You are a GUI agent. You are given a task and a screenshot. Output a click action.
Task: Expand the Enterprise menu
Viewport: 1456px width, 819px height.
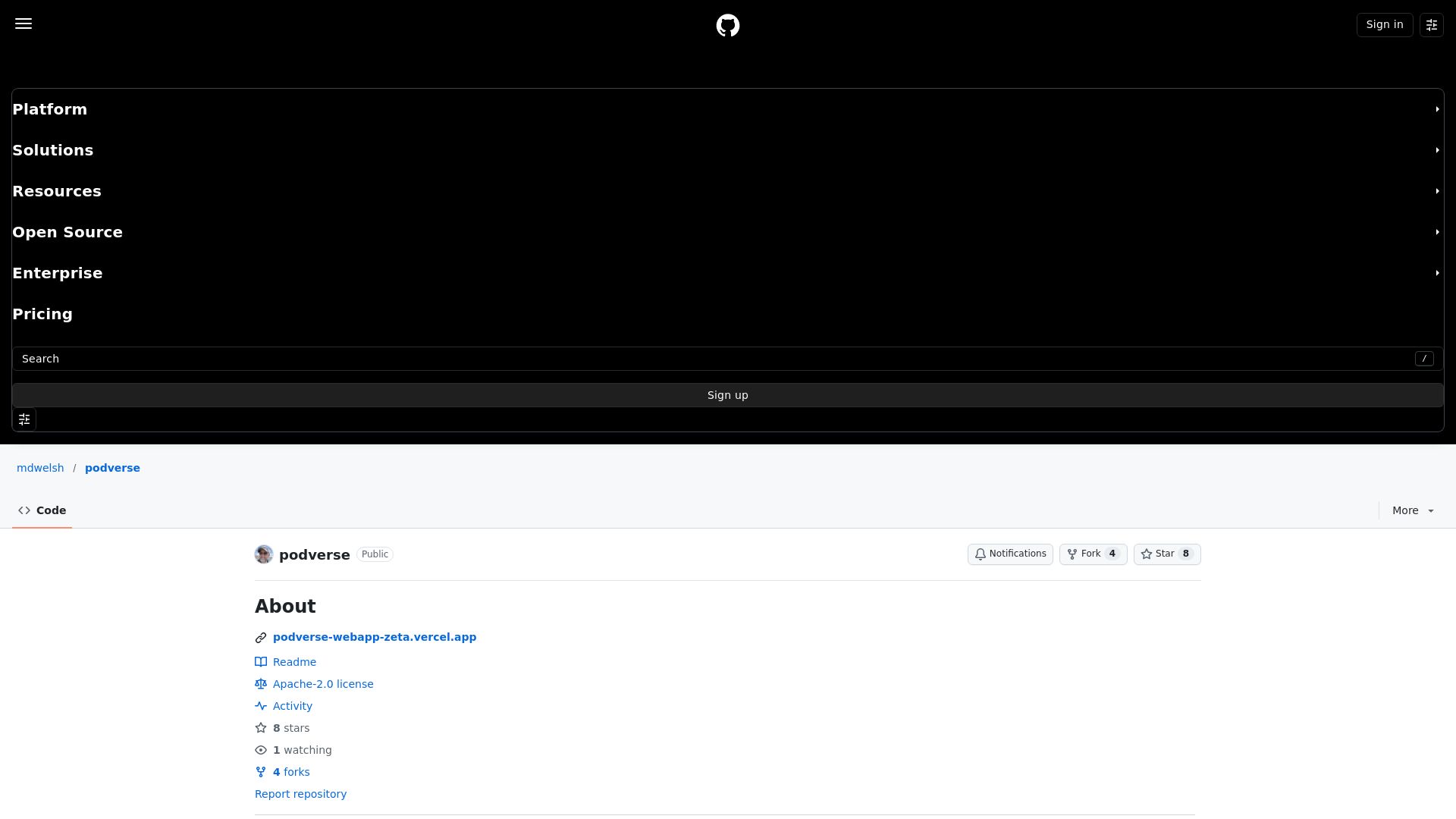point(728,273)
